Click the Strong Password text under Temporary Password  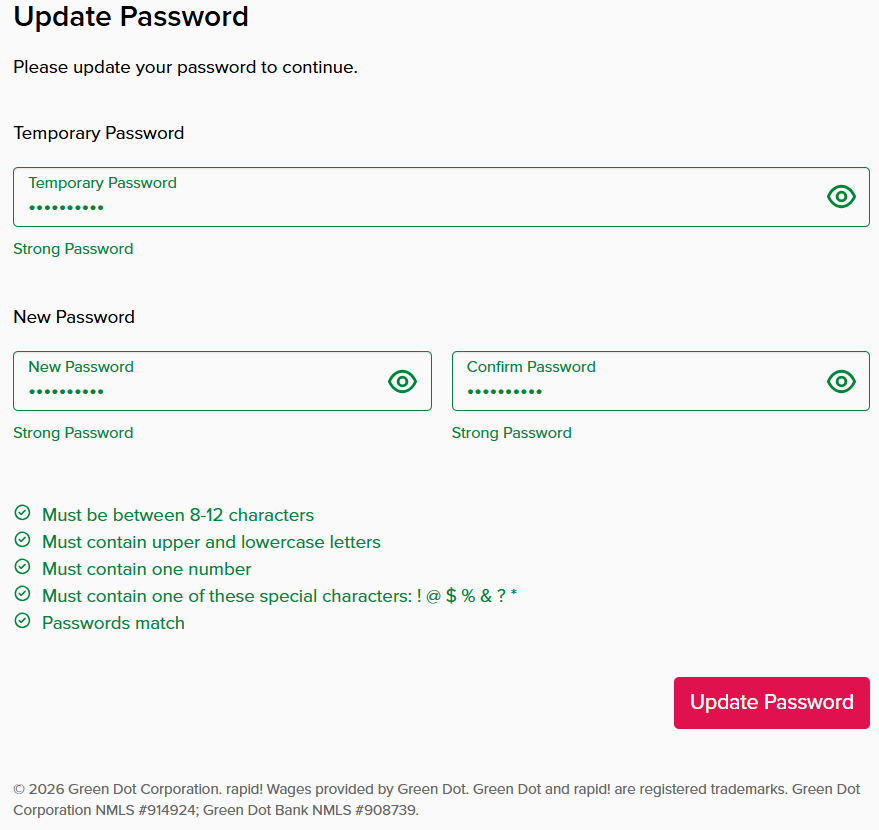(73, 249)
